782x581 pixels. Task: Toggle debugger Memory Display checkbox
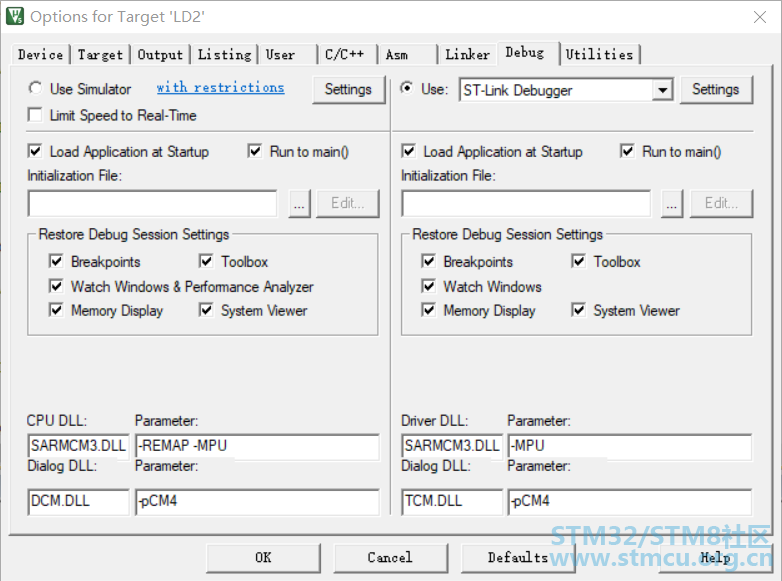(x=428, y=310)
